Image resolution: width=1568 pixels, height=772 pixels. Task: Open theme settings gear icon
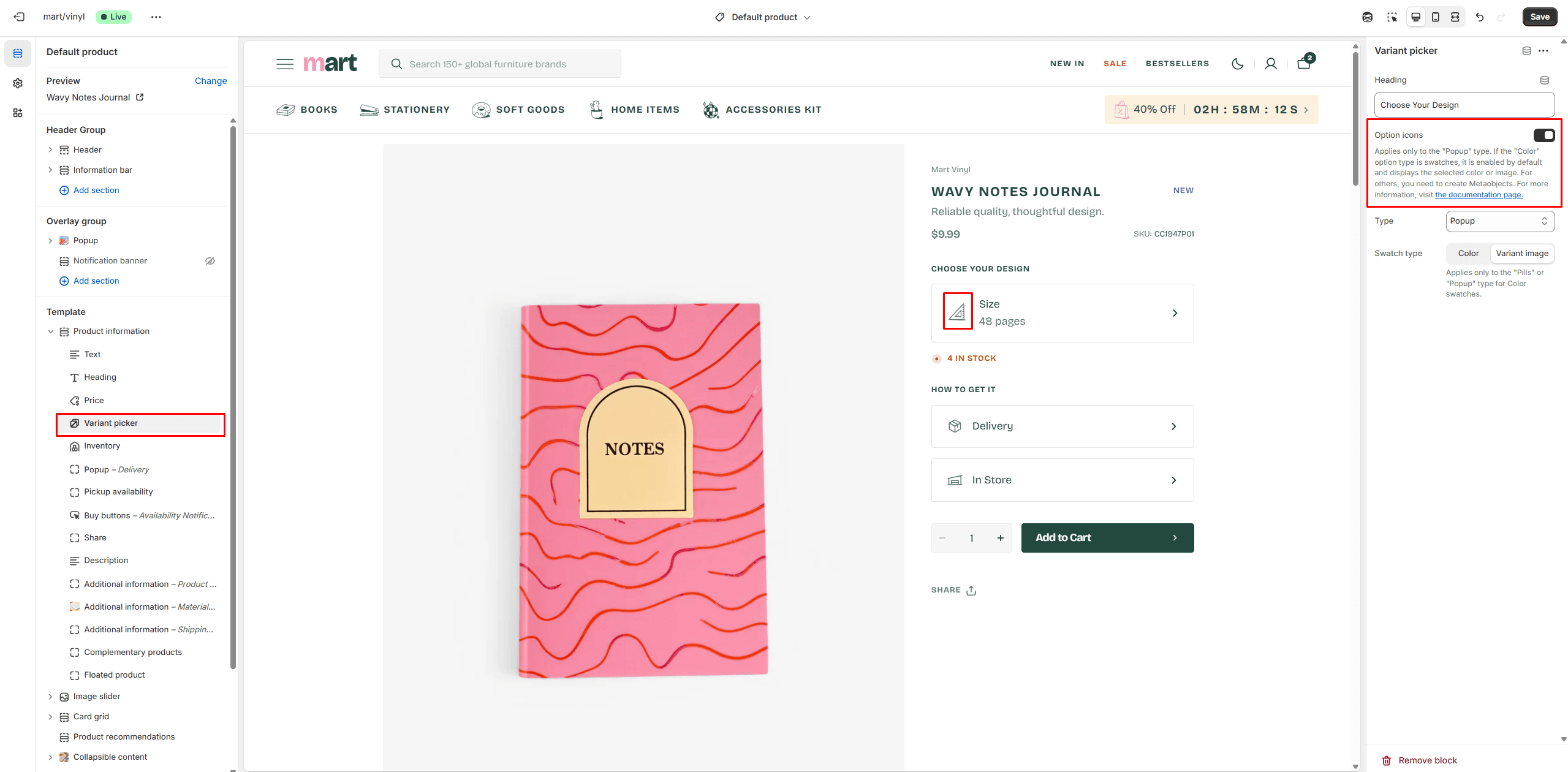tap(18, 83)
